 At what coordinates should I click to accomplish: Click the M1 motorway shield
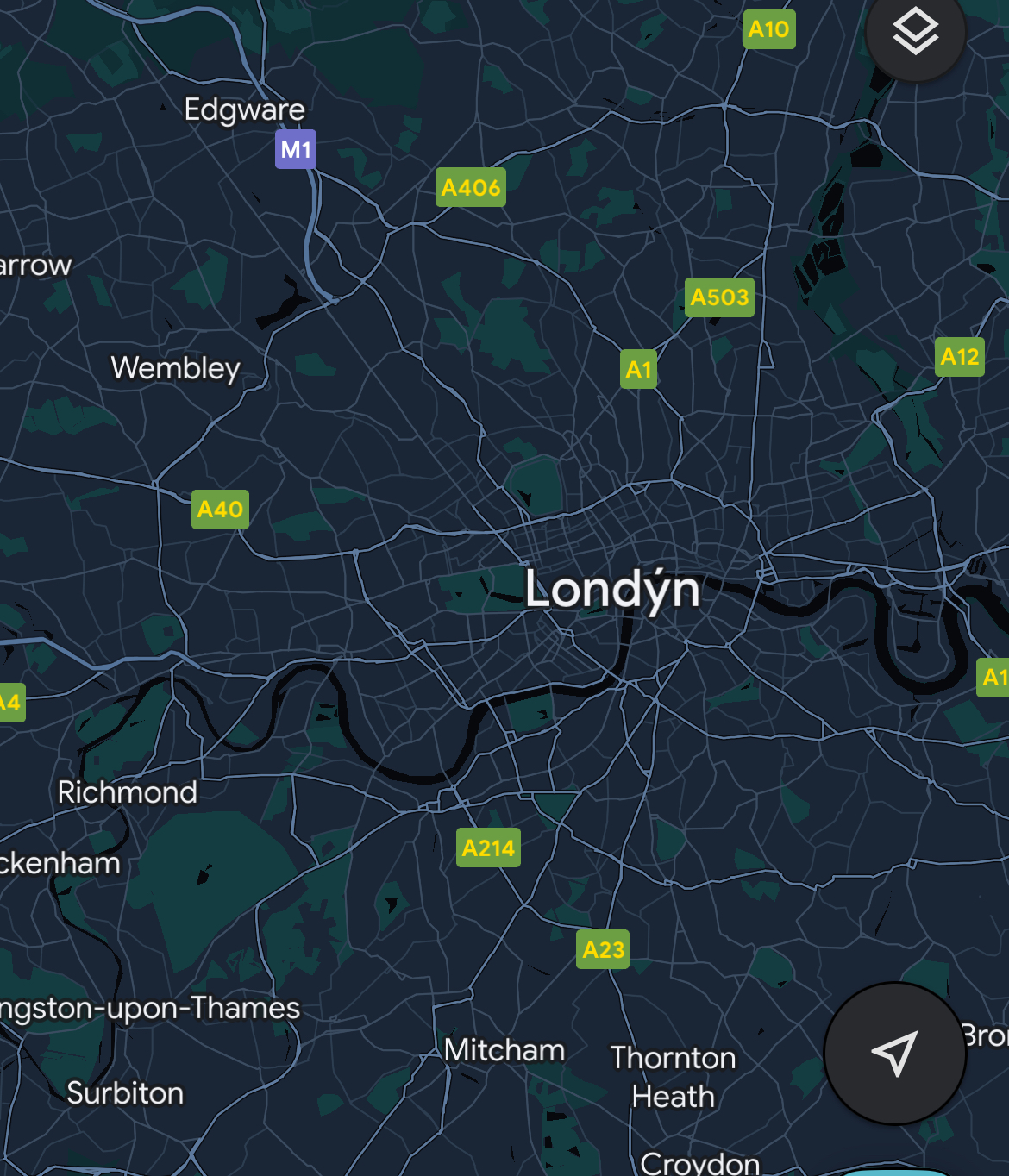(296, 149)
